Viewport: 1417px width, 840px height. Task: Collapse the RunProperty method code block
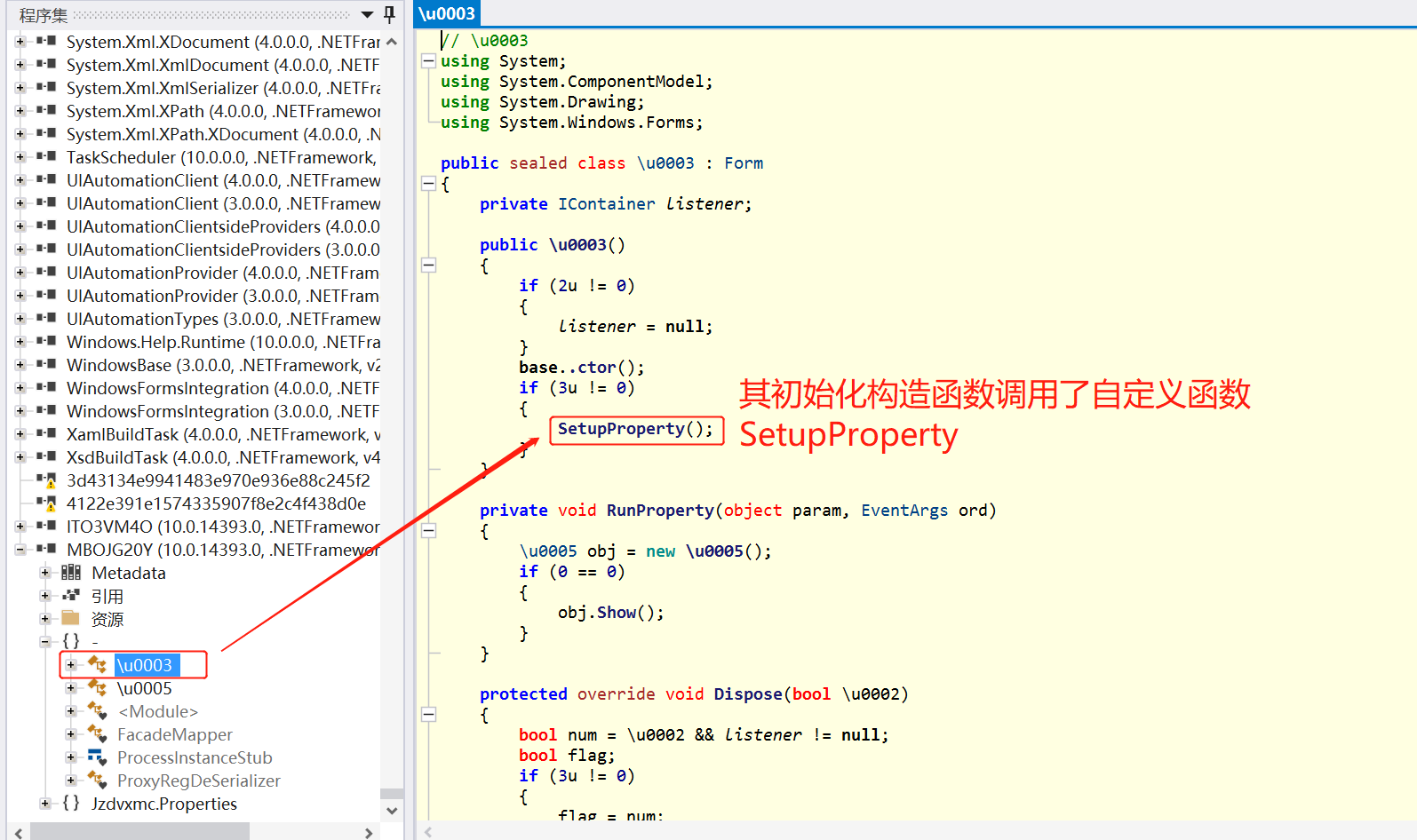click(x=428, y=531)
